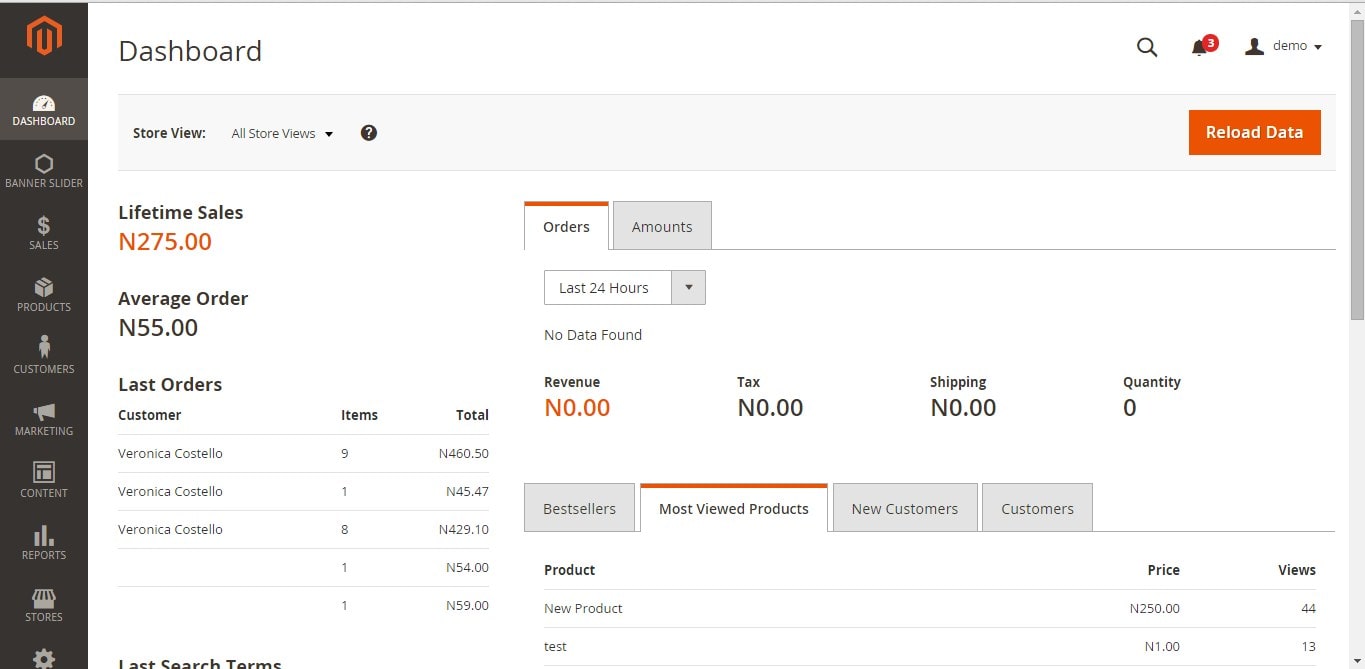The image size is (1365, 669).
Task: Switch to the Orders tab
Action: (x=566, y=226)
